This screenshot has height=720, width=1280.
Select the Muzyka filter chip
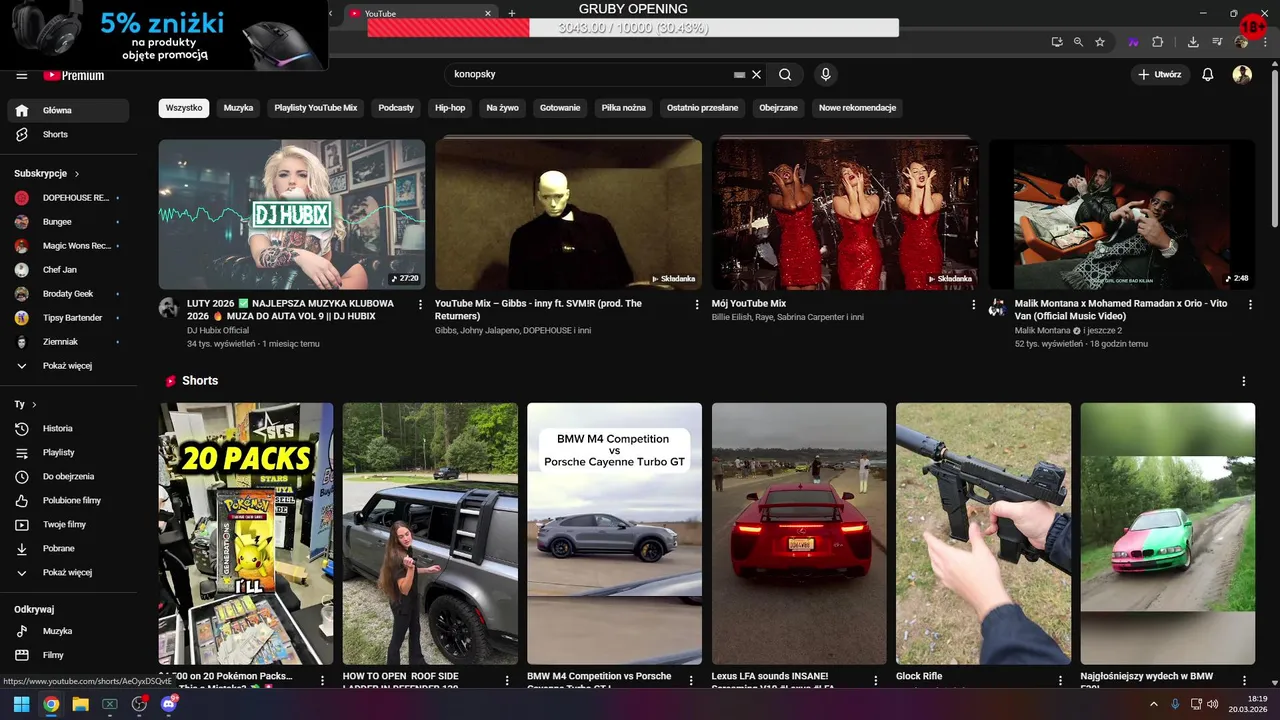[238, 108]
